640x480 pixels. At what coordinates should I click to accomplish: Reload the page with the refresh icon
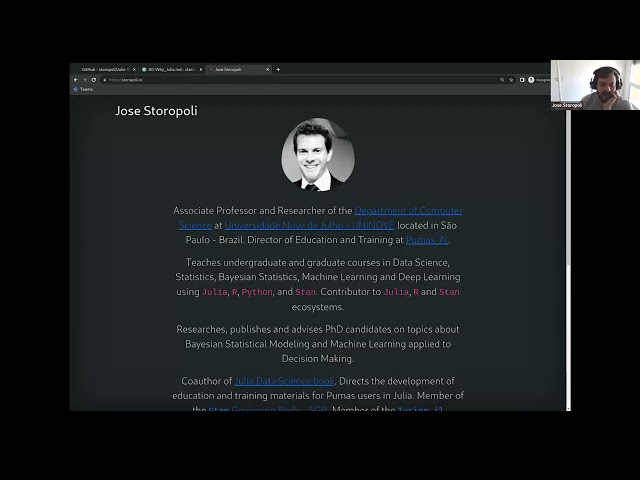tap(94, 80)
